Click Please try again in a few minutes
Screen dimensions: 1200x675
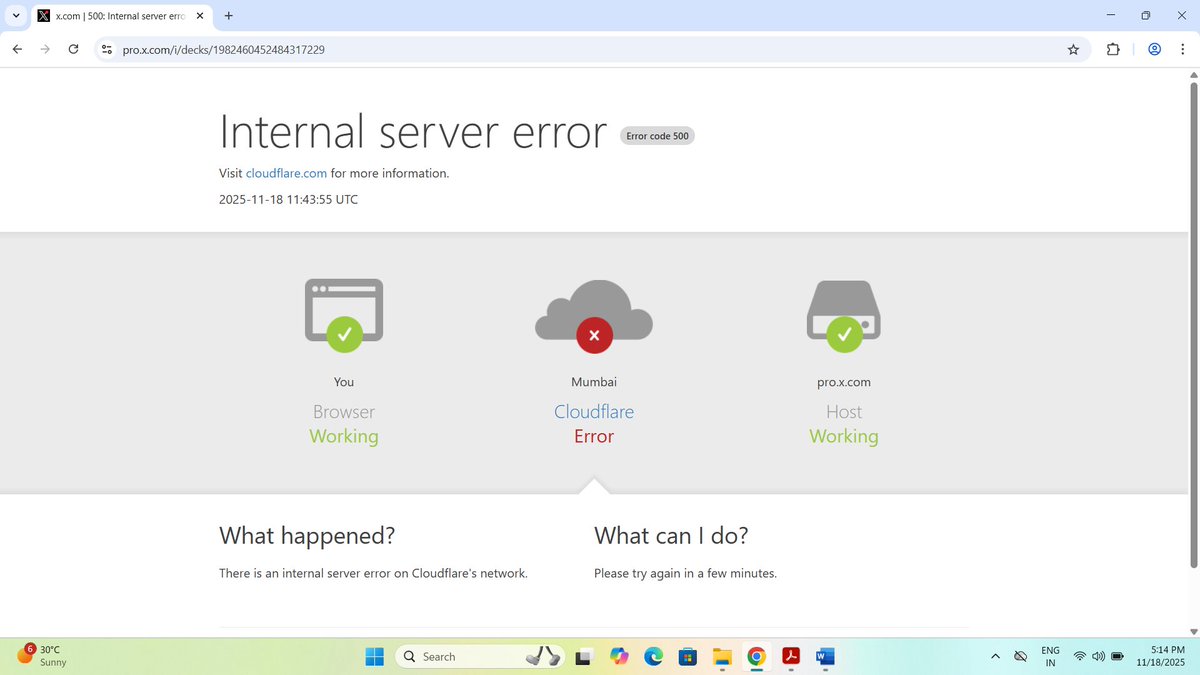685,573
